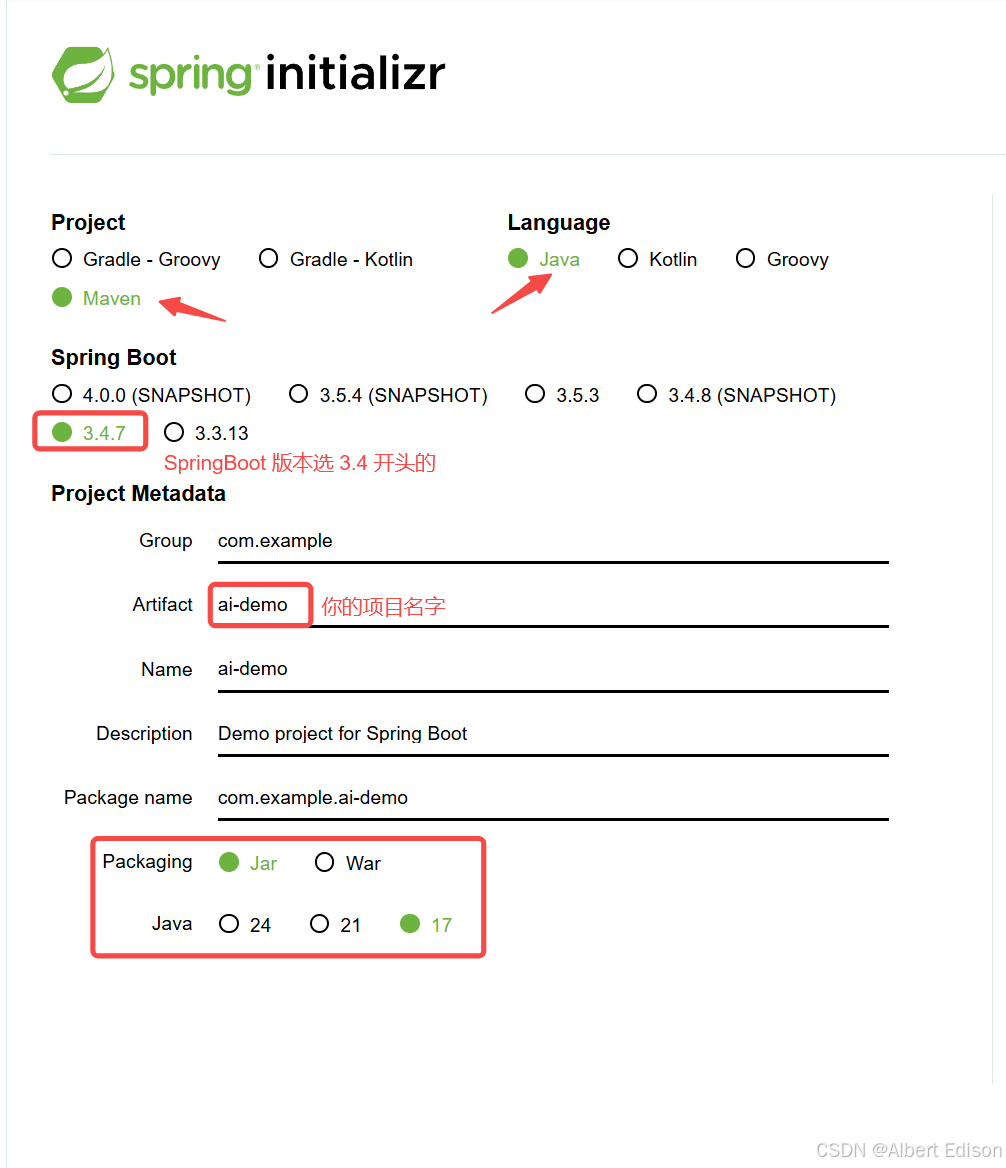Select Java version 21
This screenshot has width=1006, height=1168.
click(335, 924)
